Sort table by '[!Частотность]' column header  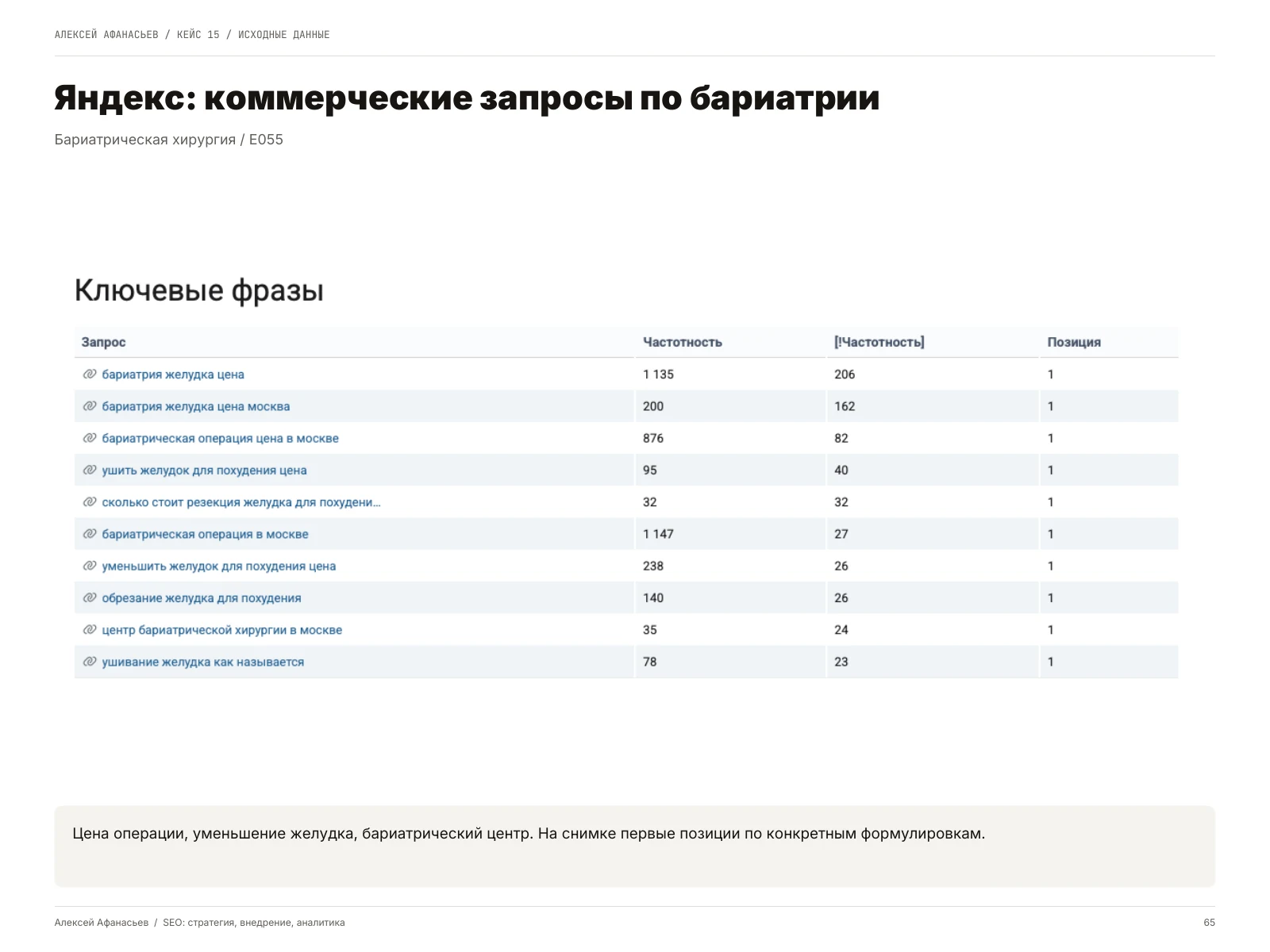879,343
